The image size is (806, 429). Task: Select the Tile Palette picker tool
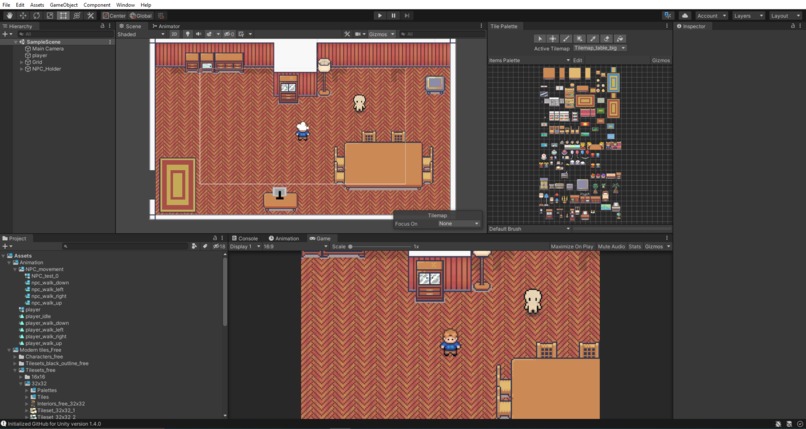(593, 39)
